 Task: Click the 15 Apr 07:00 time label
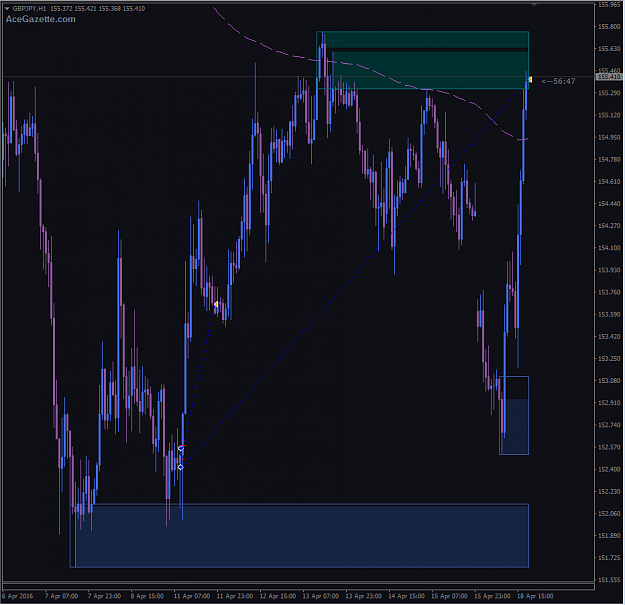pos(450,596)
